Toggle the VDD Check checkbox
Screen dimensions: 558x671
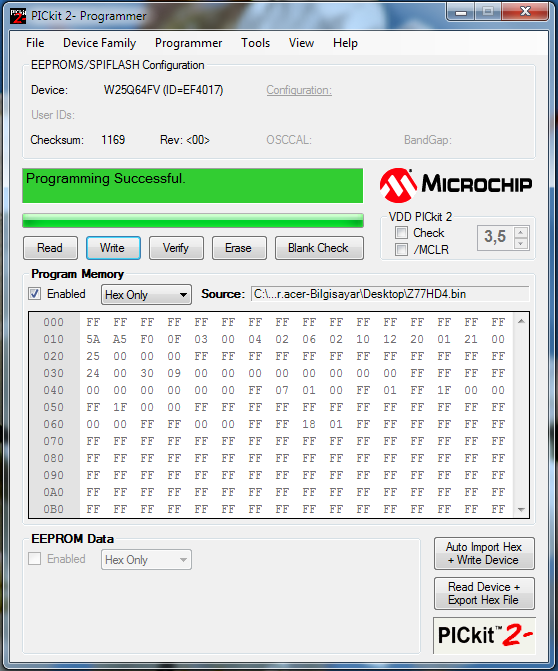tap(401, 233)
